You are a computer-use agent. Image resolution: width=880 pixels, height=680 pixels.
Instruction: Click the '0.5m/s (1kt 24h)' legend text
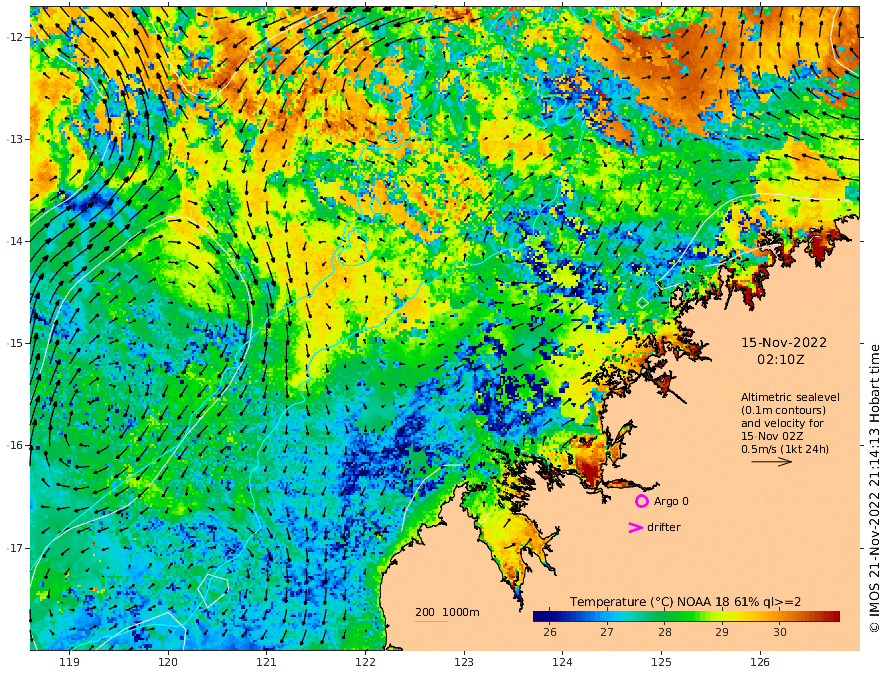click(785, 449)
